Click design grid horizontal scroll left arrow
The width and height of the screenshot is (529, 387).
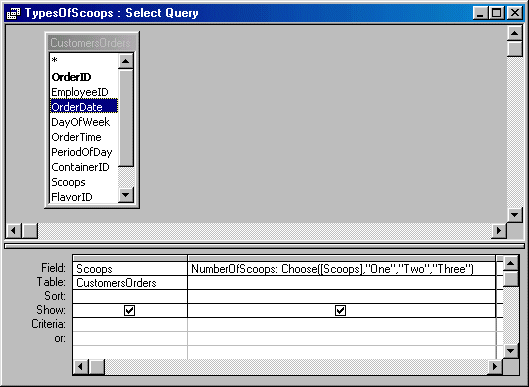pos(81,366)
